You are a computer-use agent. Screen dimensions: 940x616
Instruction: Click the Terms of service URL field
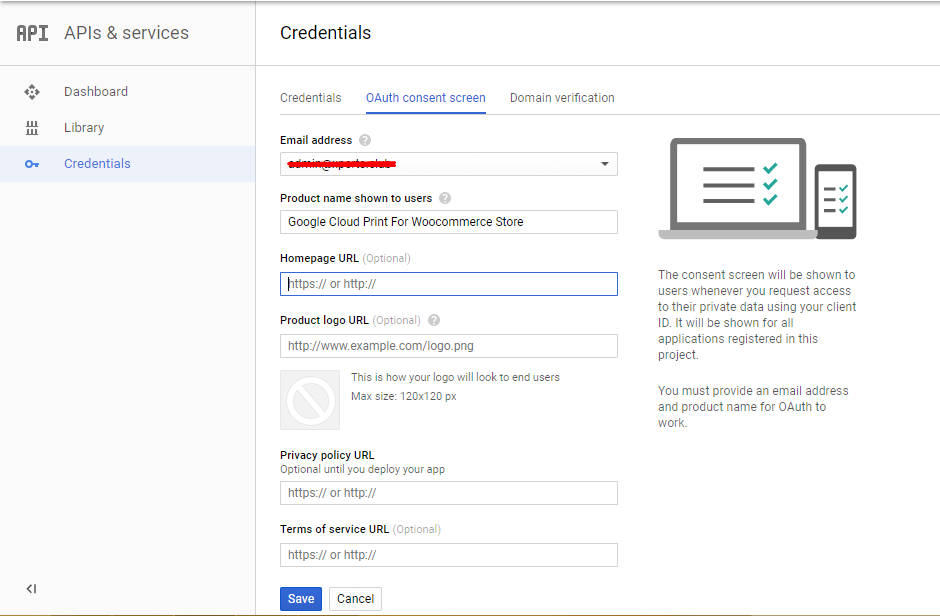[x=448, y=555]
